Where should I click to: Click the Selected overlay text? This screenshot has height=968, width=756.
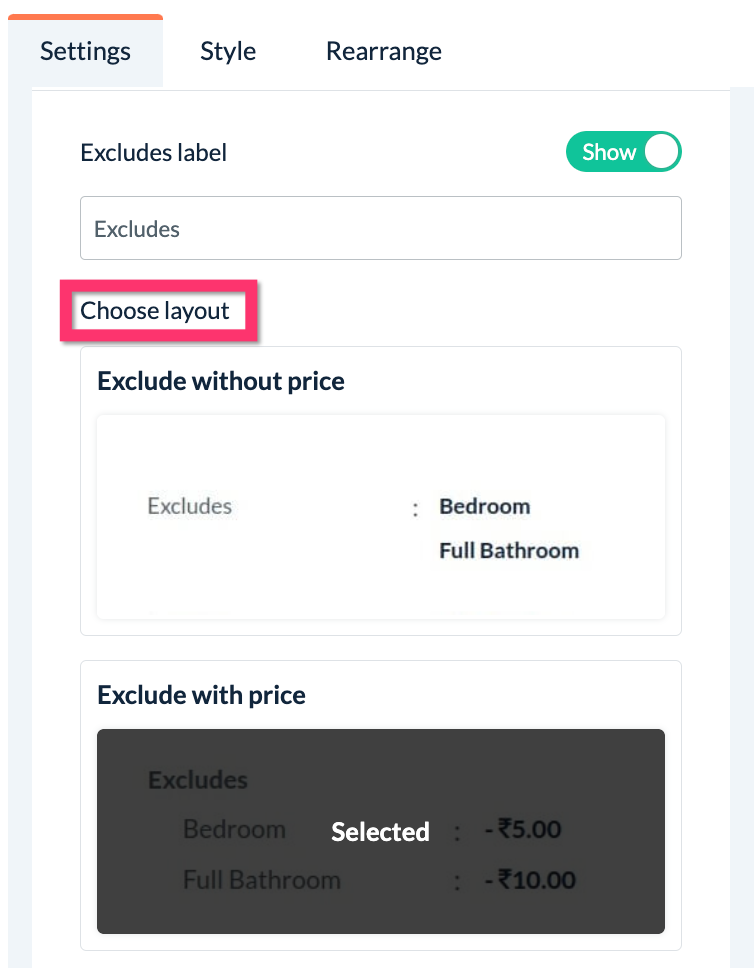pyautogui.click(x=380, y=832)
